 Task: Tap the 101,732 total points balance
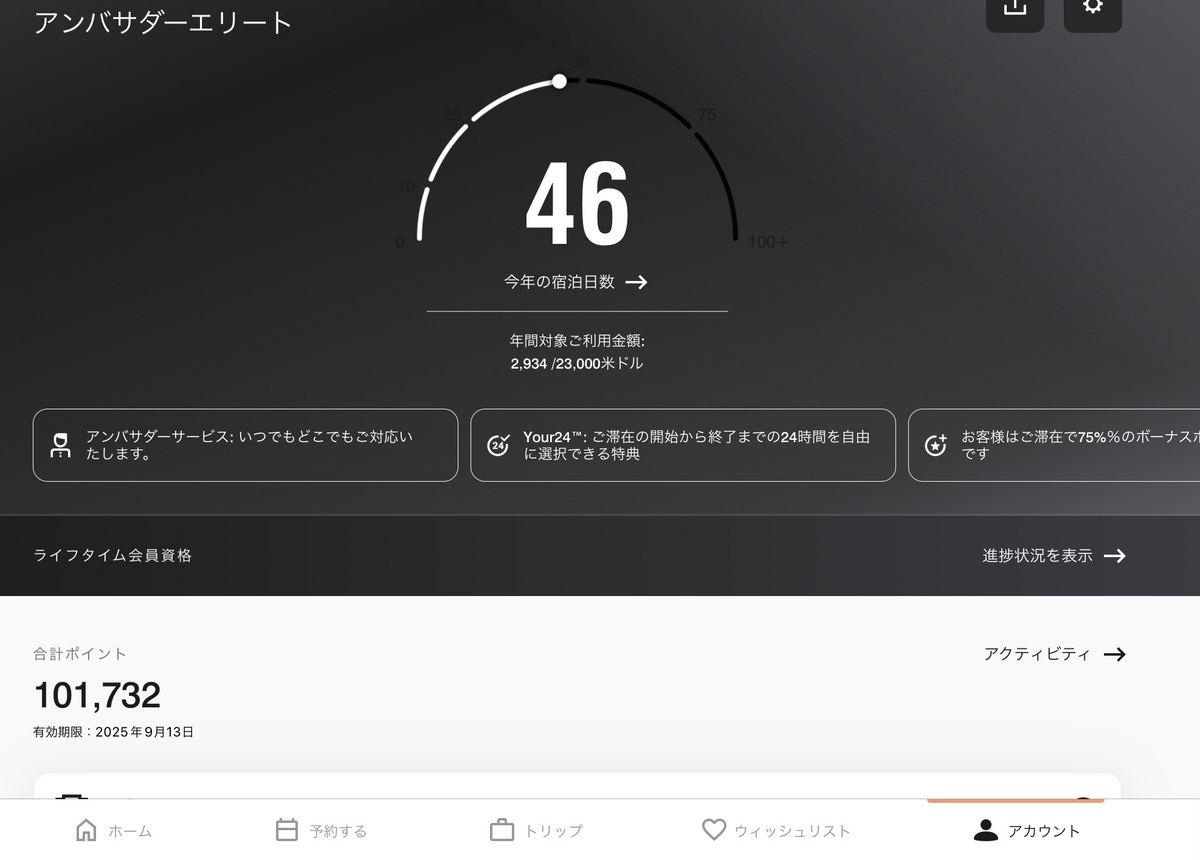point(97,695)
